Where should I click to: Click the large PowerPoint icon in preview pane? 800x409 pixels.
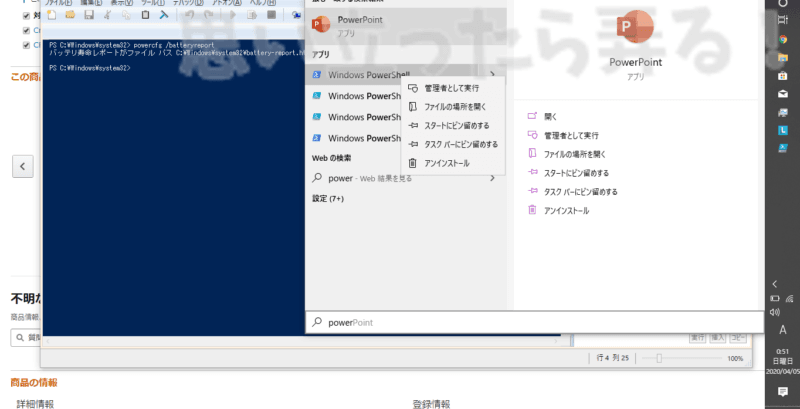pos(635,29)
